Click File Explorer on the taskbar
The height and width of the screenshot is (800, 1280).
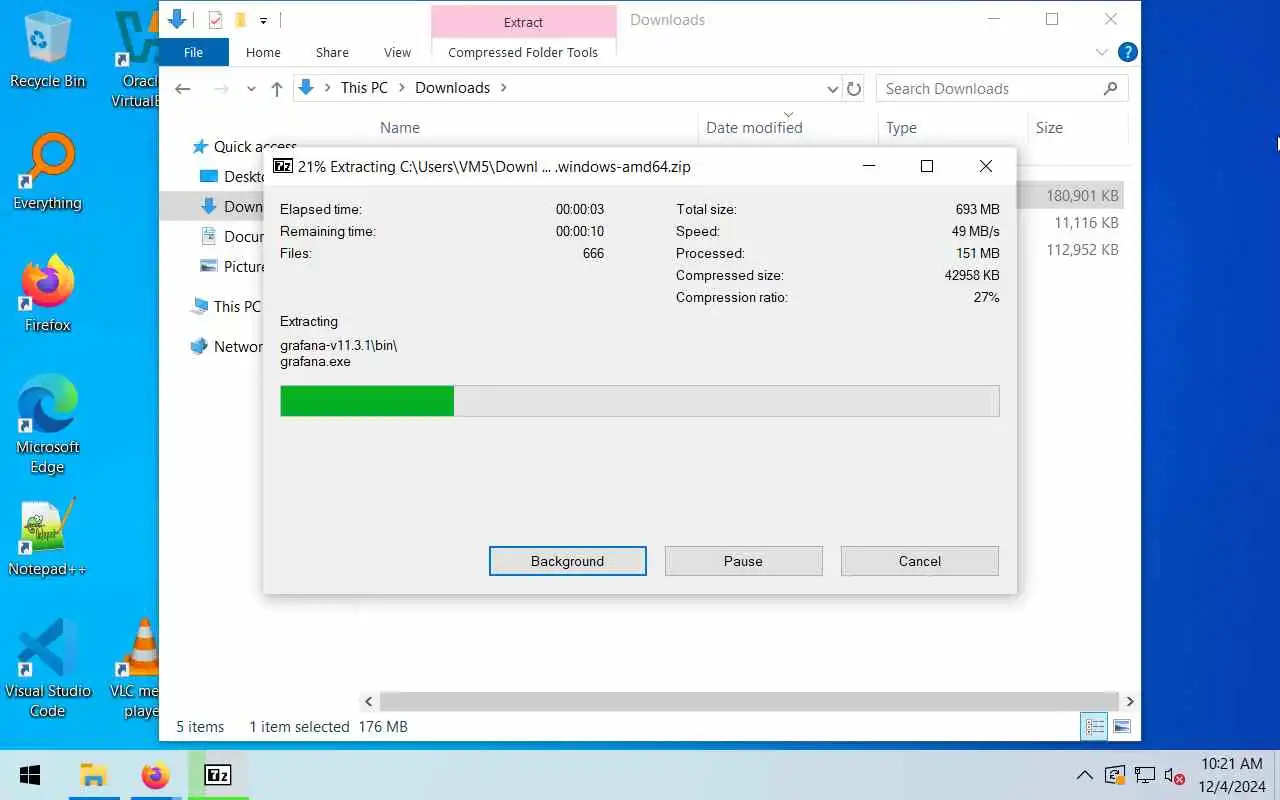(x=93, y=775)
